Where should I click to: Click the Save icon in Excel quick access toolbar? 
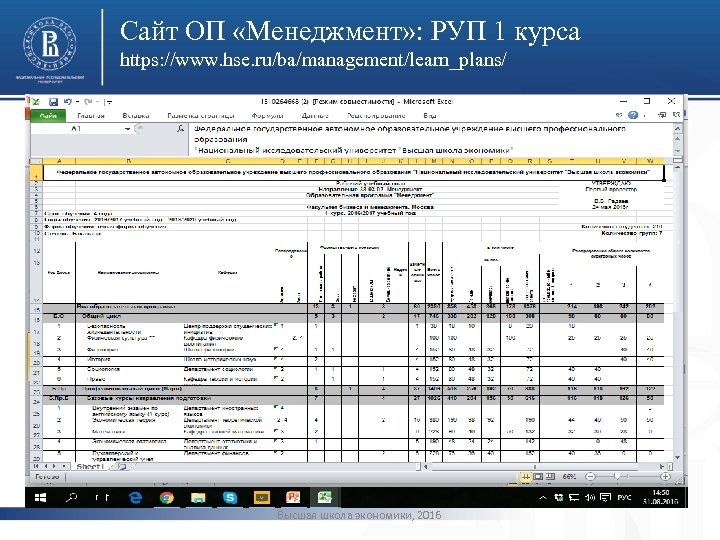tap(53, 102)
